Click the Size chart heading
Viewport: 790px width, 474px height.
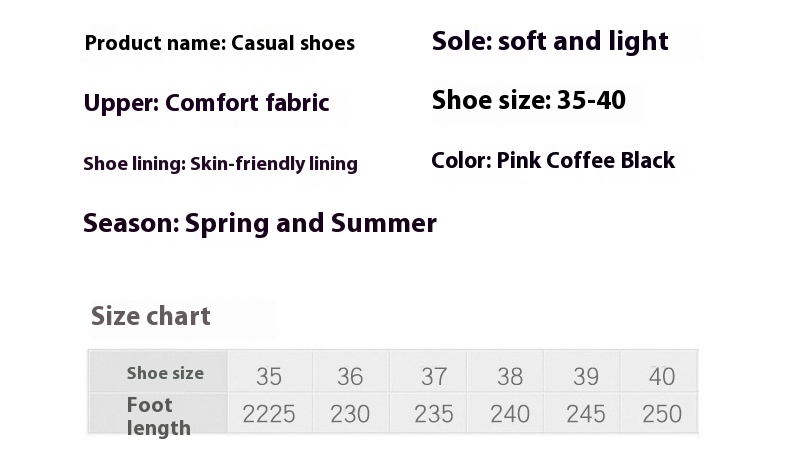(x=150, y=316)
